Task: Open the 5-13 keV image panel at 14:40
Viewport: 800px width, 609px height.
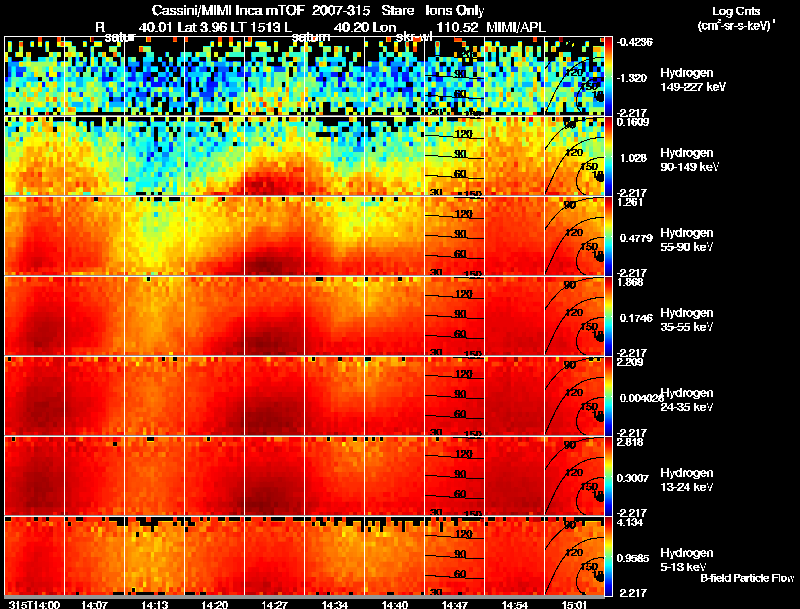Action: pos(394,556)
